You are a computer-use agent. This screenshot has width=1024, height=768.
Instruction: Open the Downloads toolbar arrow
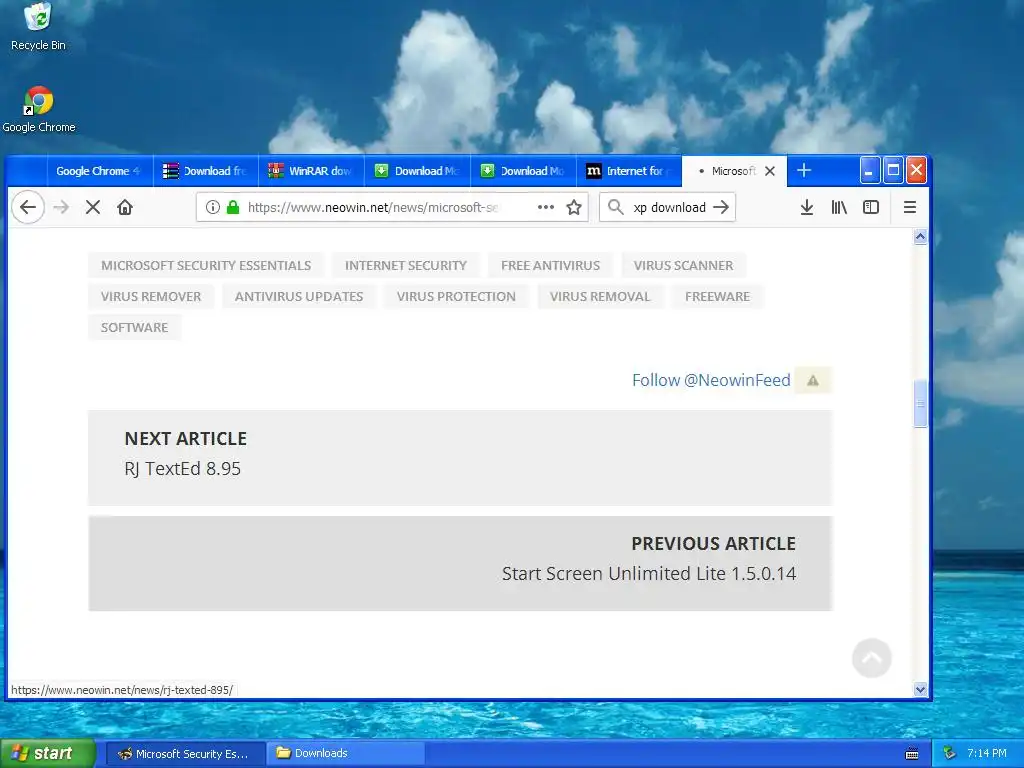coord(807,207)
